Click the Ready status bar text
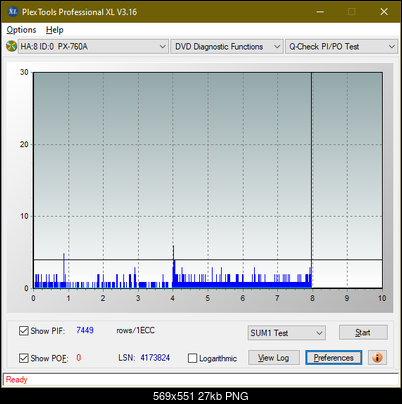Screen dimensions: 402x404 point(16,380)
